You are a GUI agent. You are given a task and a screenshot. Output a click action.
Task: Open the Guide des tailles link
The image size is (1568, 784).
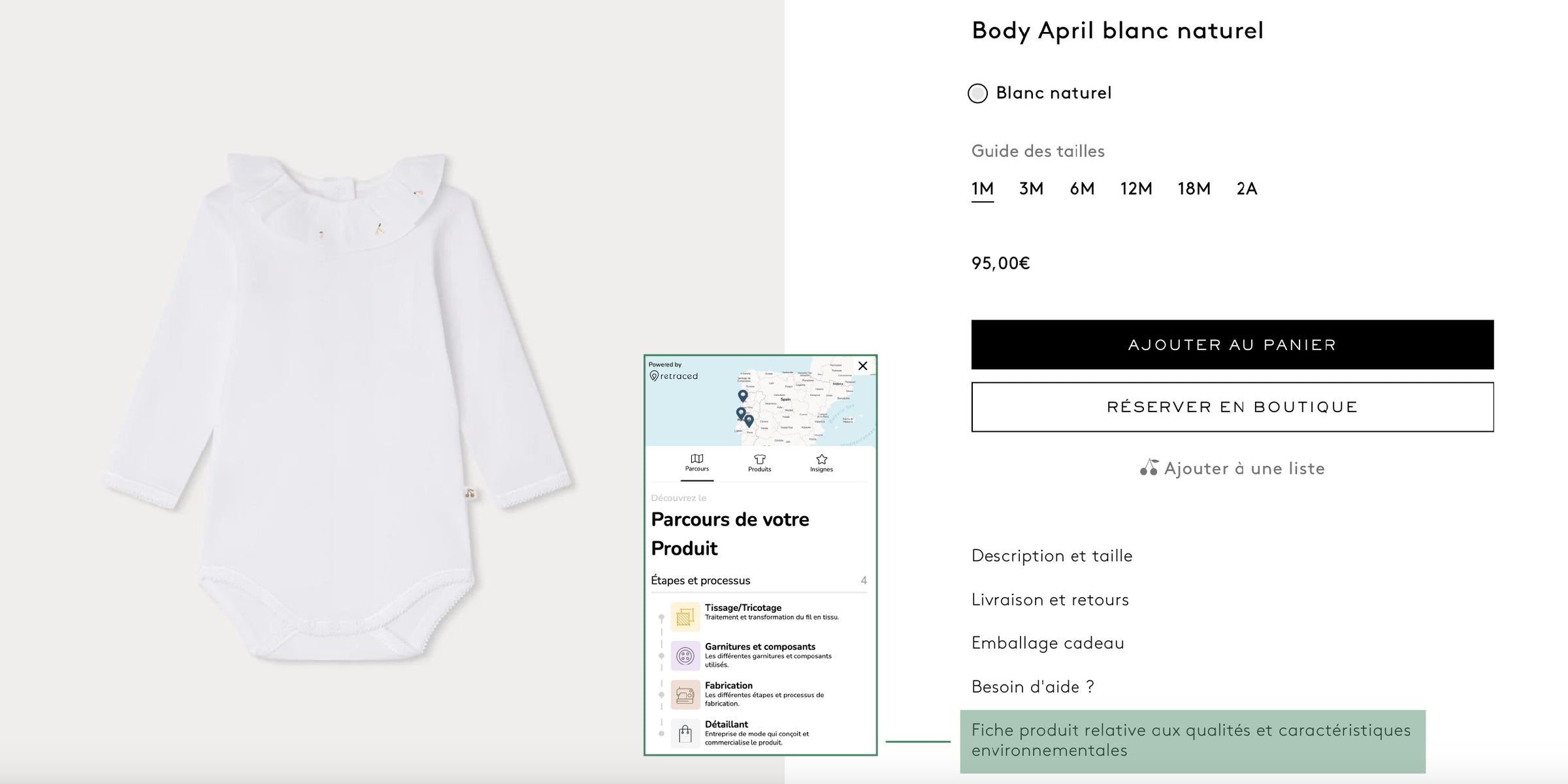point(1037,152)
